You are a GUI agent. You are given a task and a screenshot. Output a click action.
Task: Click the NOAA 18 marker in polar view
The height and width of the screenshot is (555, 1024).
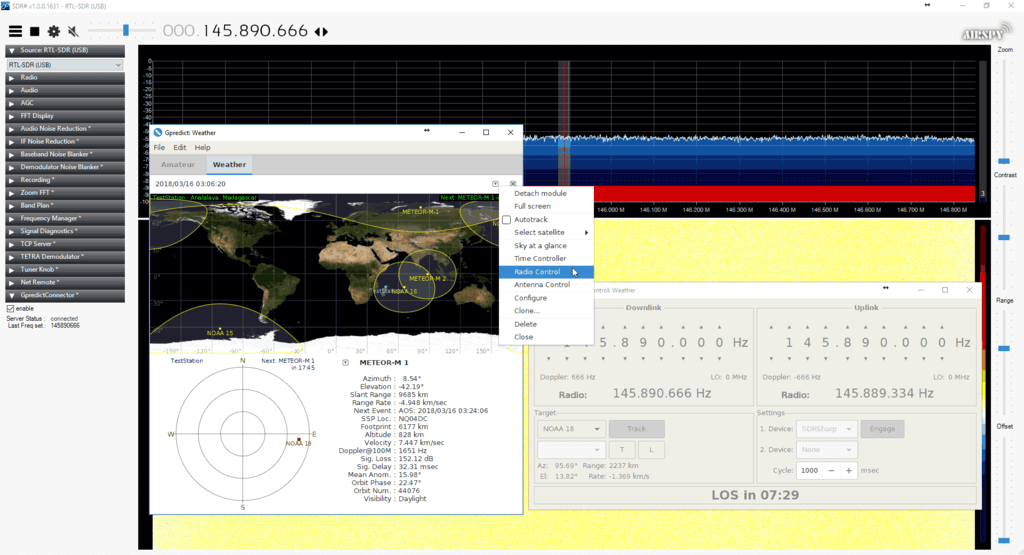(298, 442)
